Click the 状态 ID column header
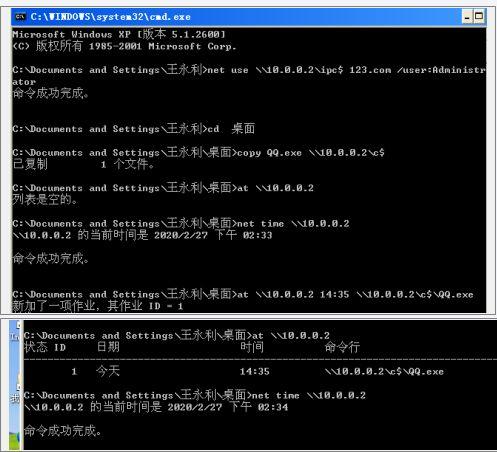 [x=45, y=347]
